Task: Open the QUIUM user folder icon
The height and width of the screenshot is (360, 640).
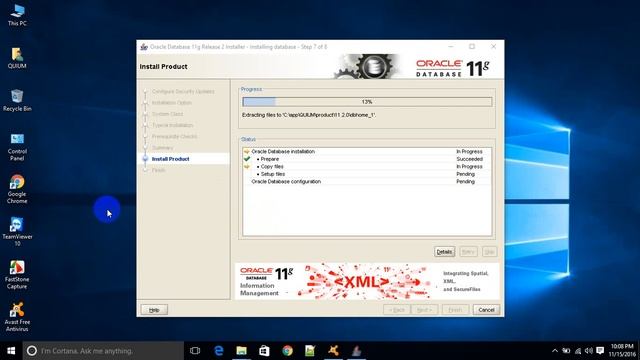Action: point(17,58)
